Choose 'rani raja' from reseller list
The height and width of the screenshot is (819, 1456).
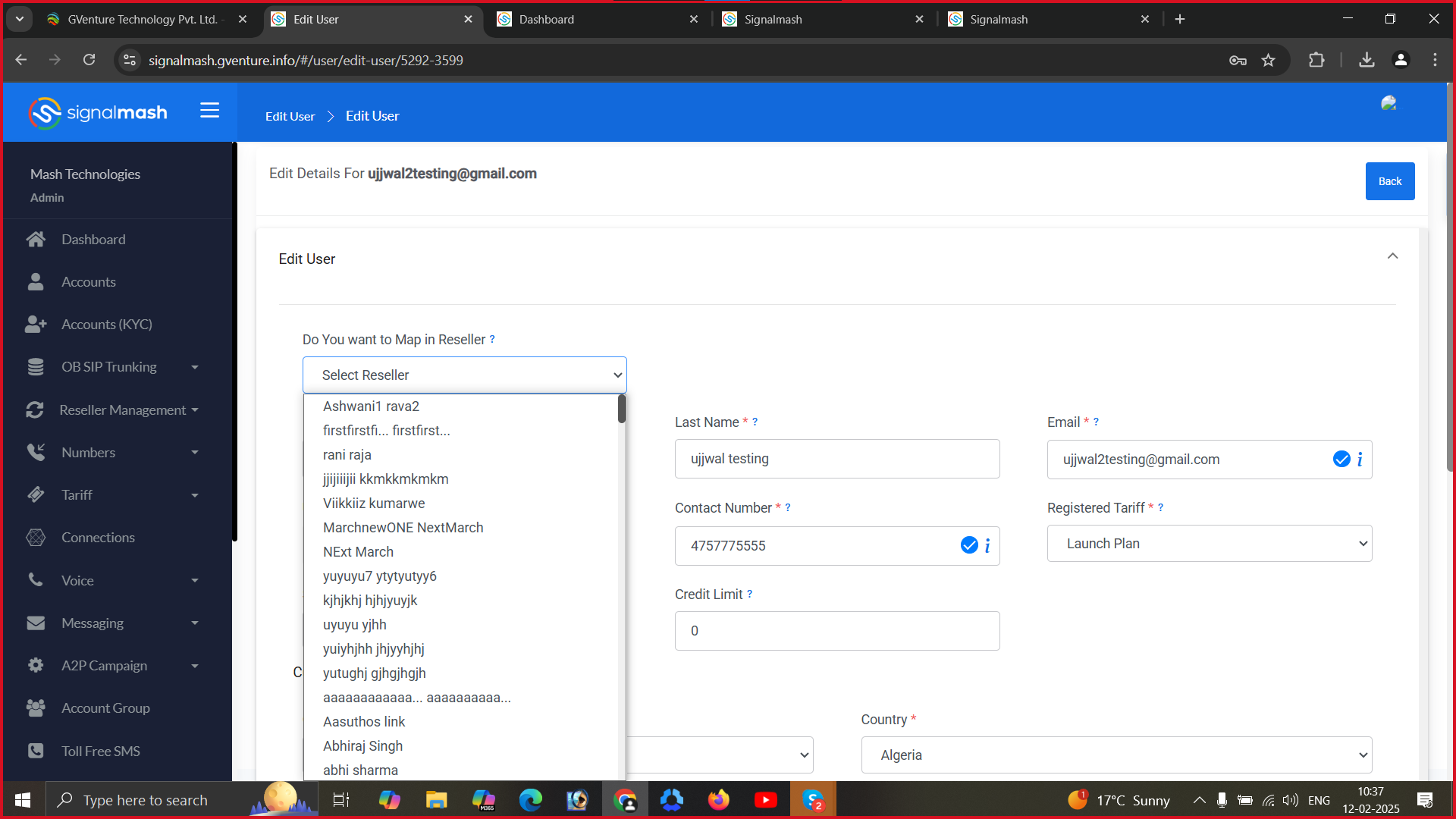click(x=347, y=455)
